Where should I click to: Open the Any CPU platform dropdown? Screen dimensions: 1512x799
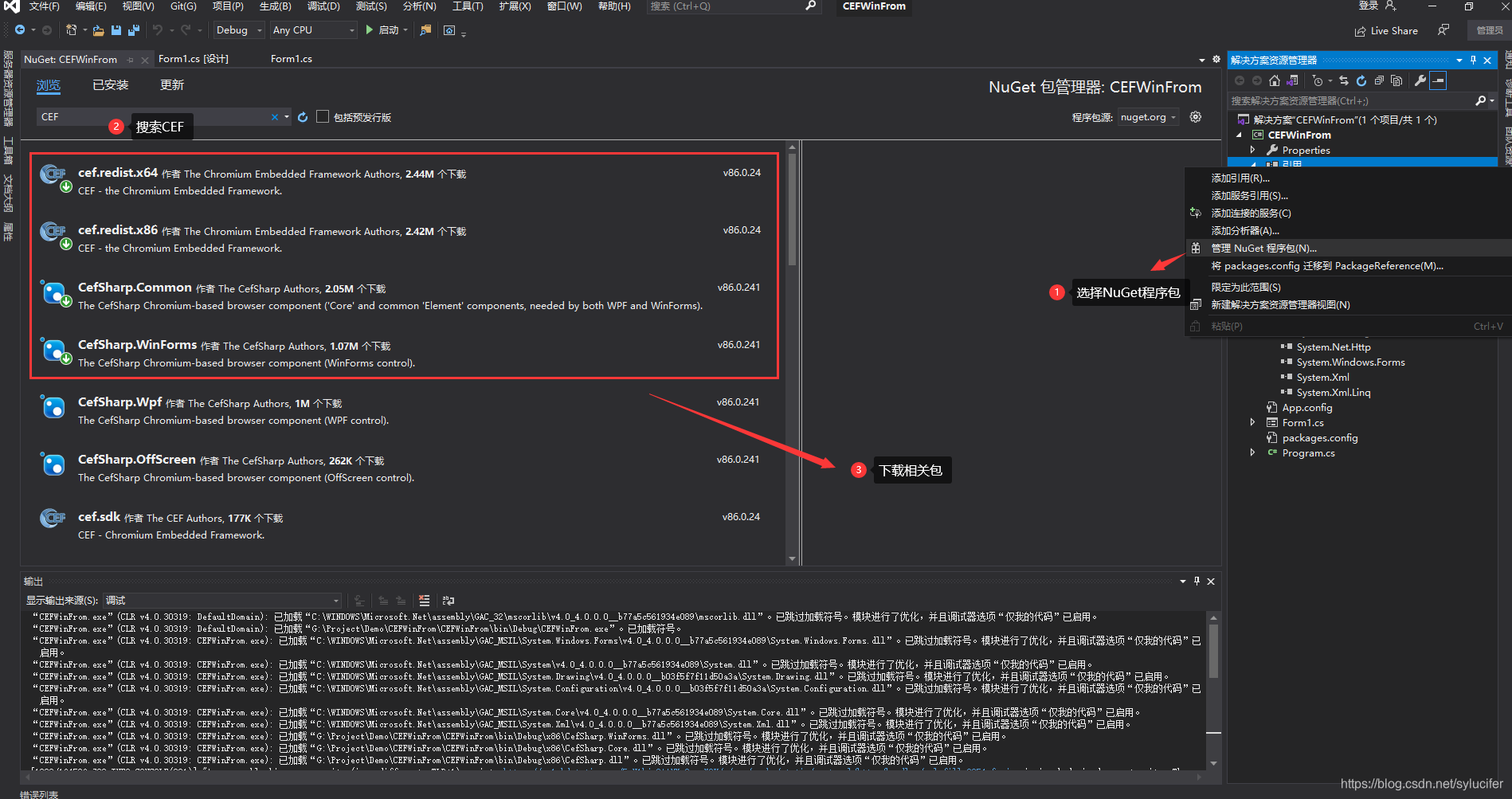[x=313, y=30]
